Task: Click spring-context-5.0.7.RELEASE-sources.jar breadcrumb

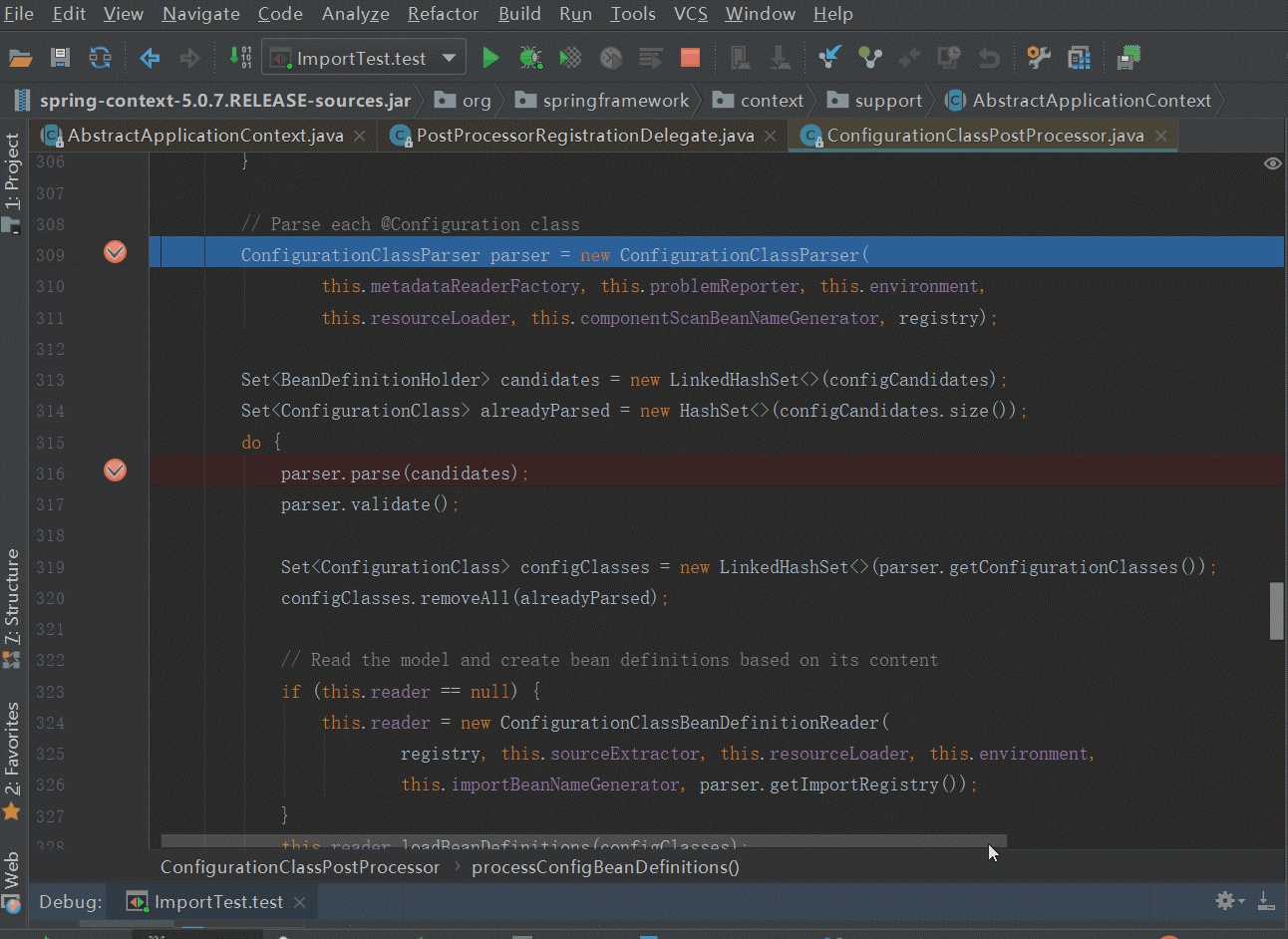Action: [x=211, y=101]
